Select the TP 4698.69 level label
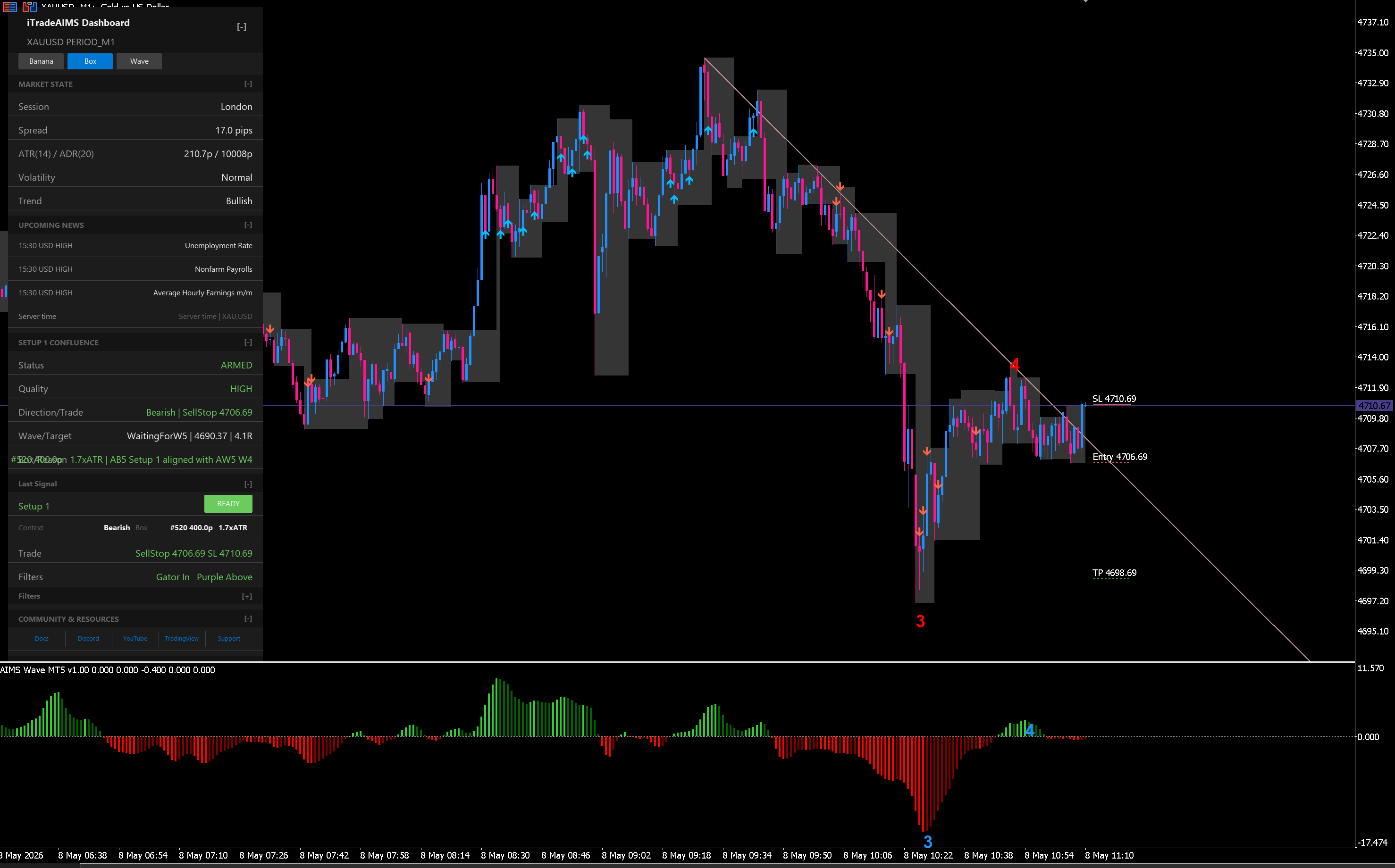The height and width of the screenshot is (868, 1395). [x=1114, y=573]
